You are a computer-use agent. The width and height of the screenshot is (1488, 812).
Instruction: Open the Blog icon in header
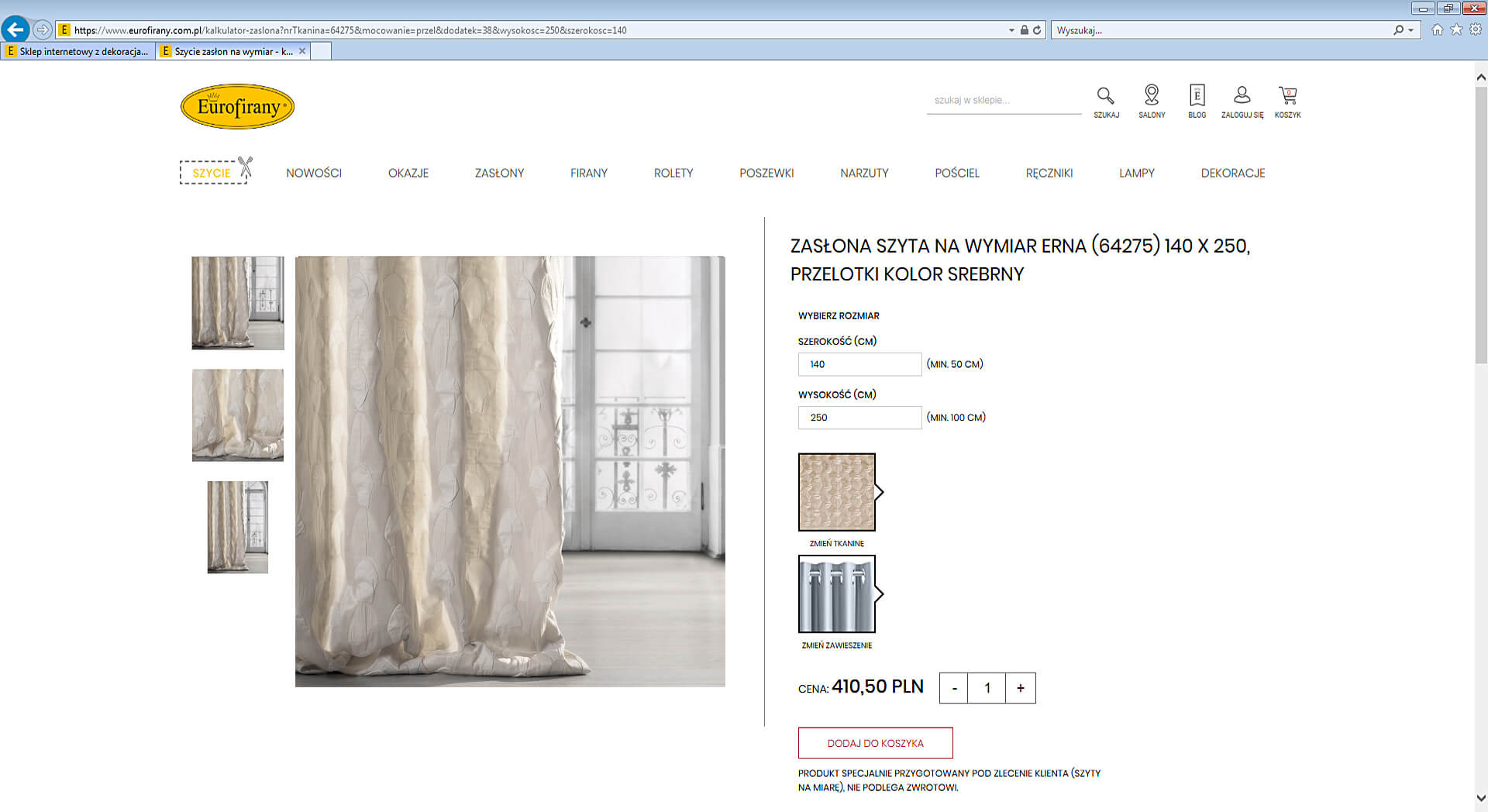point(1197,96)
